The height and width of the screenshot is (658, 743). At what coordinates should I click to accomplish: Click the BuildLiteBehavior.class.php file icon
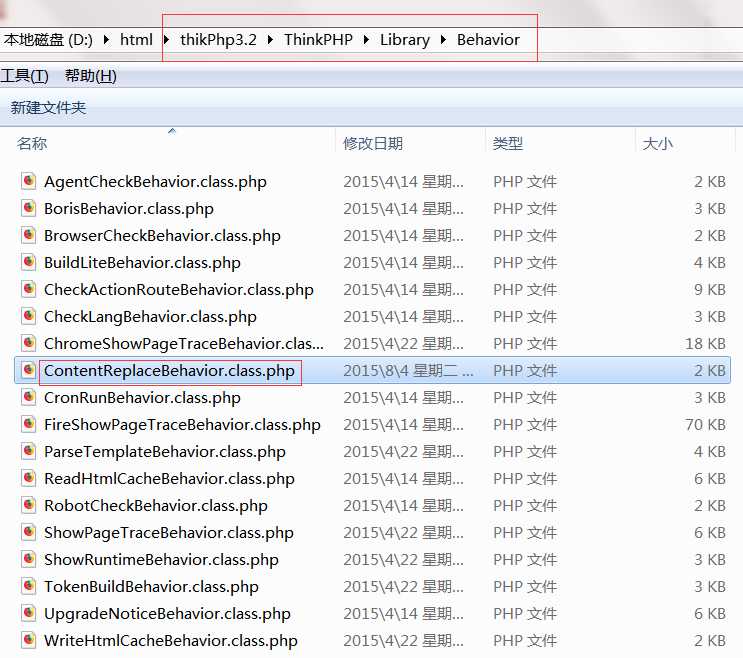click(x=28, y=261)
